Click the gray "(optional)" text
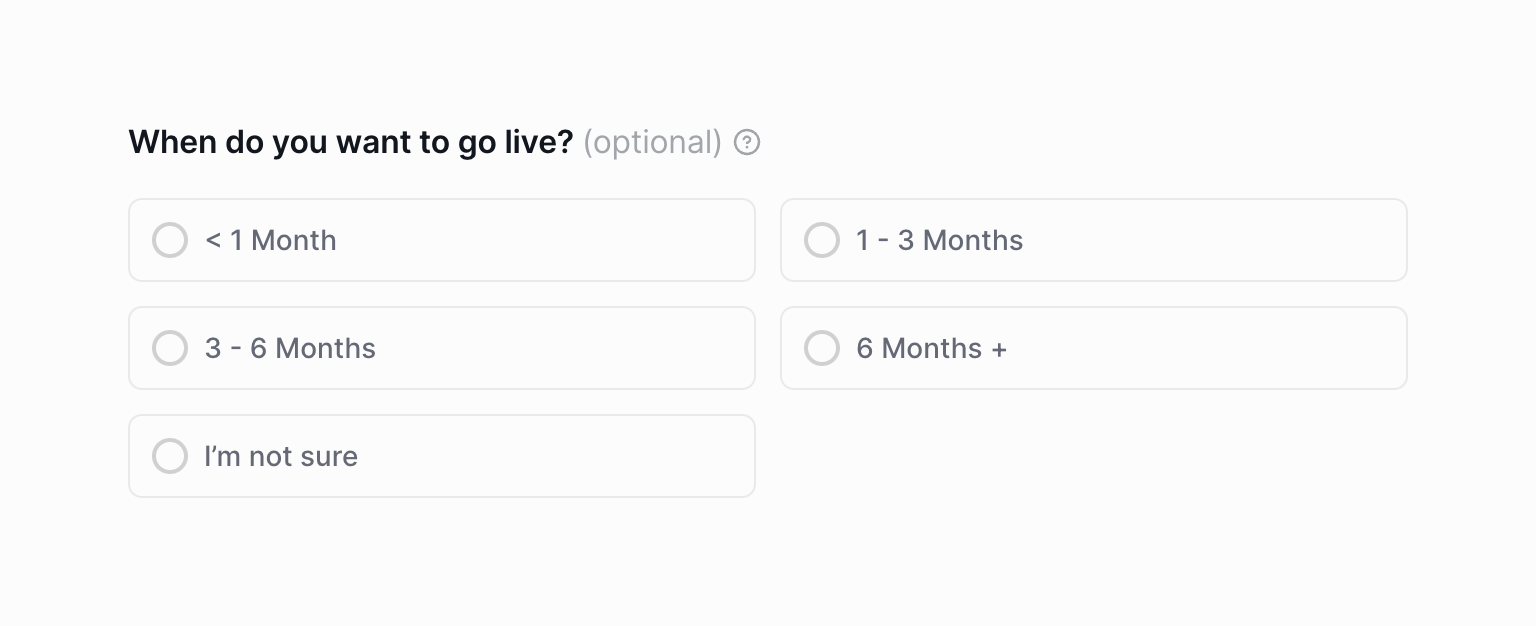The image size is (1536, 626). [x=652, y=143]
